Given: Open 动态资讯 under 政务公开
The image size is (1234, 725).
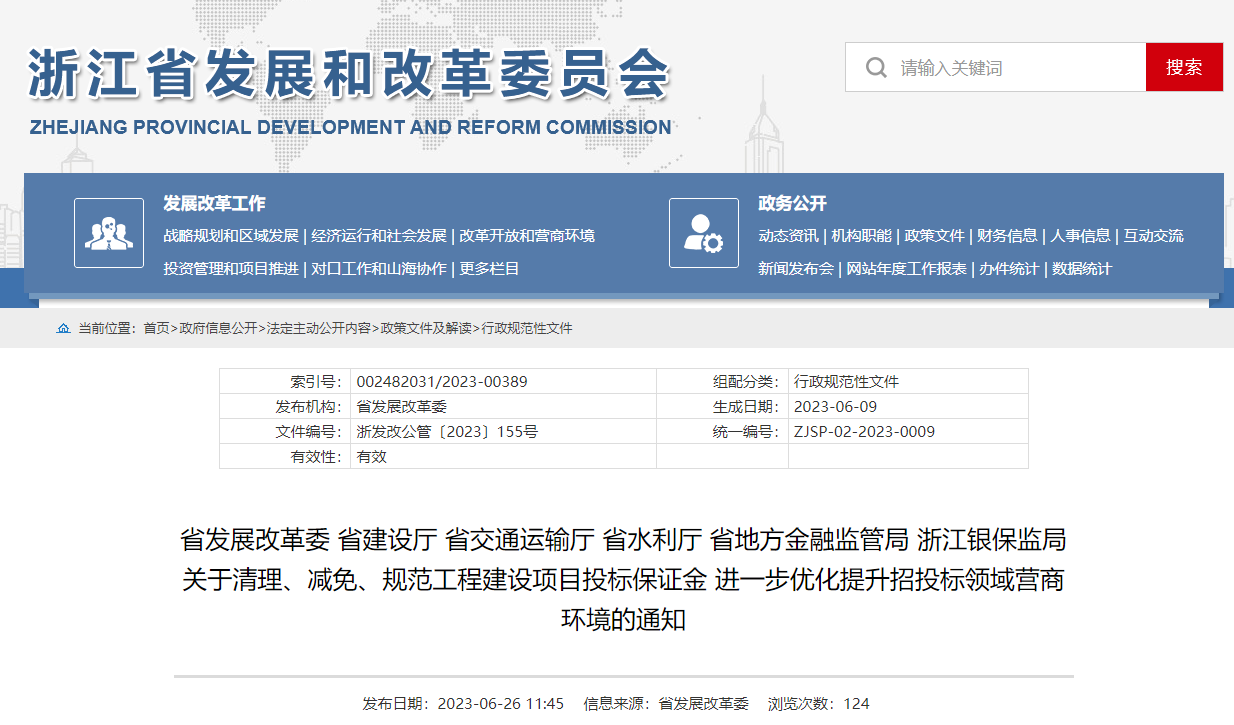Looking at the screenshot, I should [x=788, y=236].
